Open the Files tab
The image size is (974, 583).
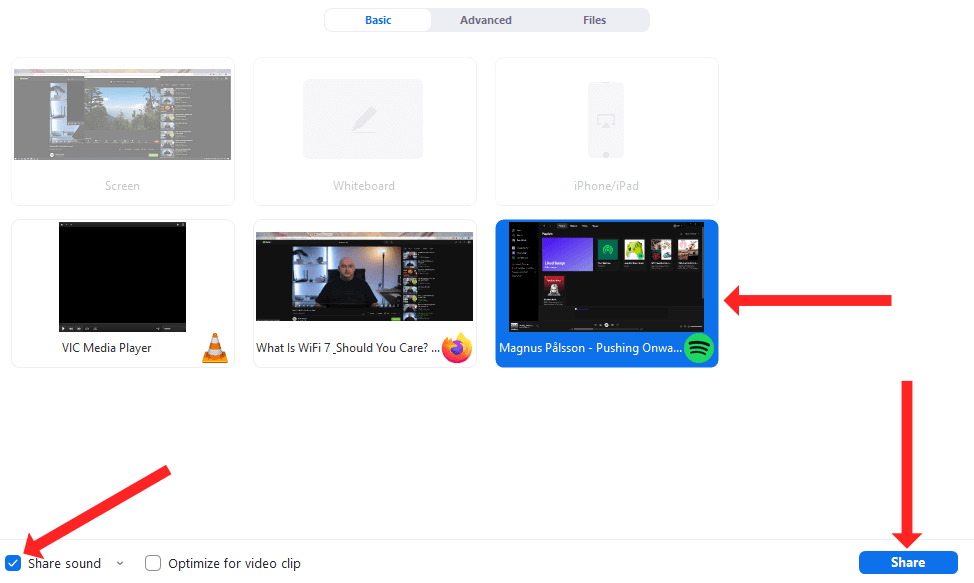(594, 19)
